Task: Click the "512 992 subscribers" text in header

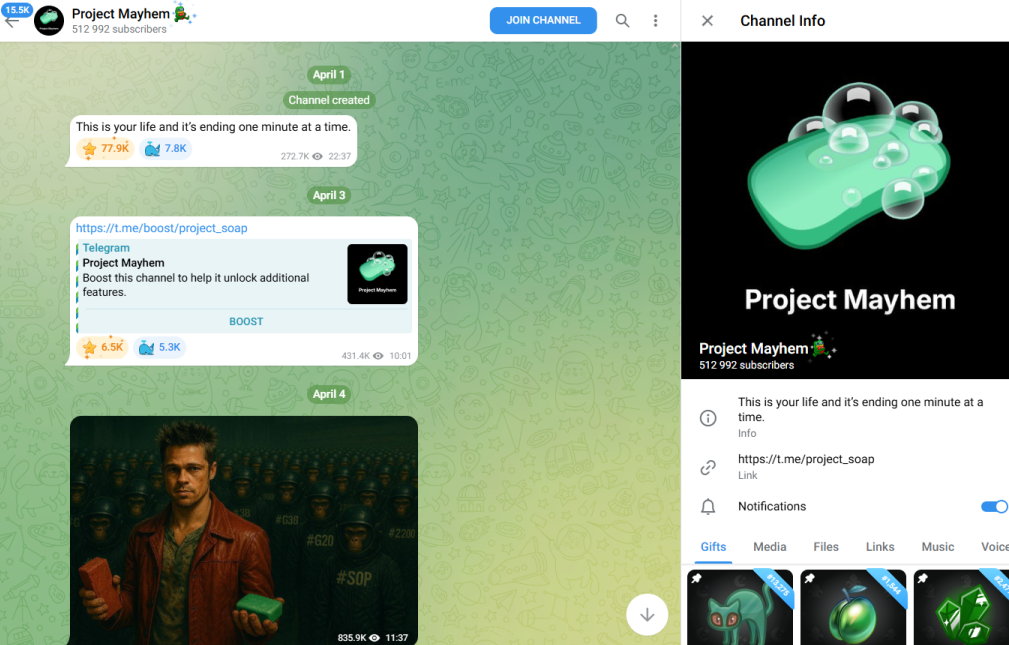Action: tap(119, 29)
